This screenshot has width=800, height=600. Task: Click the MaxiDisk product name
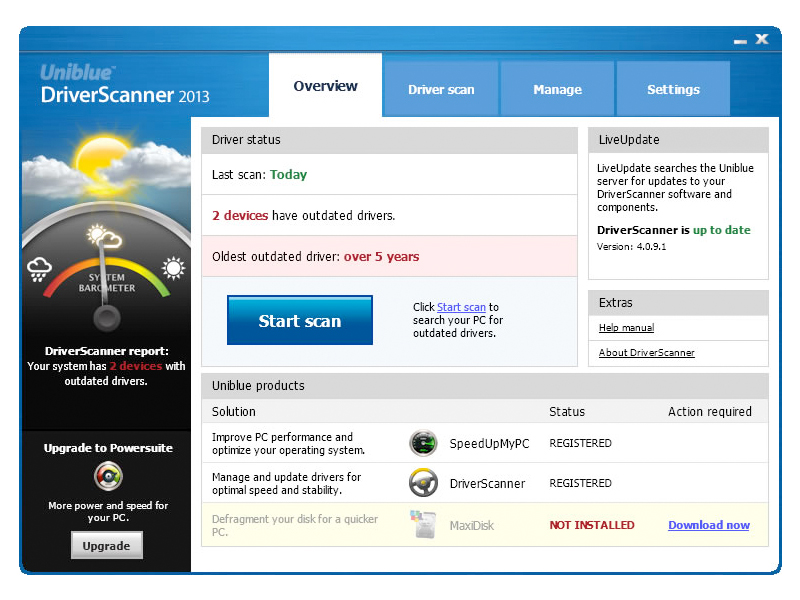point(472,526)
